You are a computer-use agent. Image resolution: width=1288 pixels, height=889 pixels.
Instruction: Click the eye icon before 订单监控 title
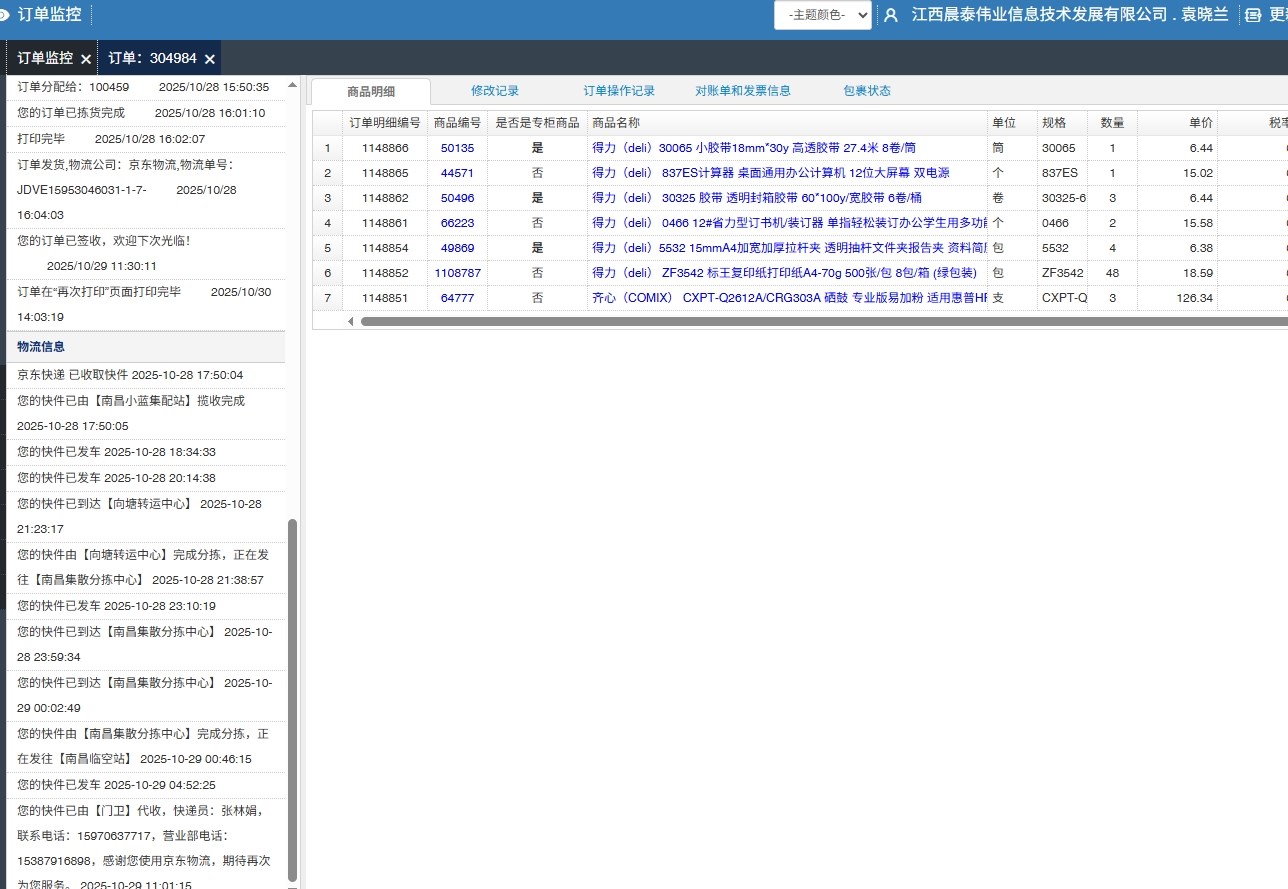pyautogui.click(x=4, y=15)
